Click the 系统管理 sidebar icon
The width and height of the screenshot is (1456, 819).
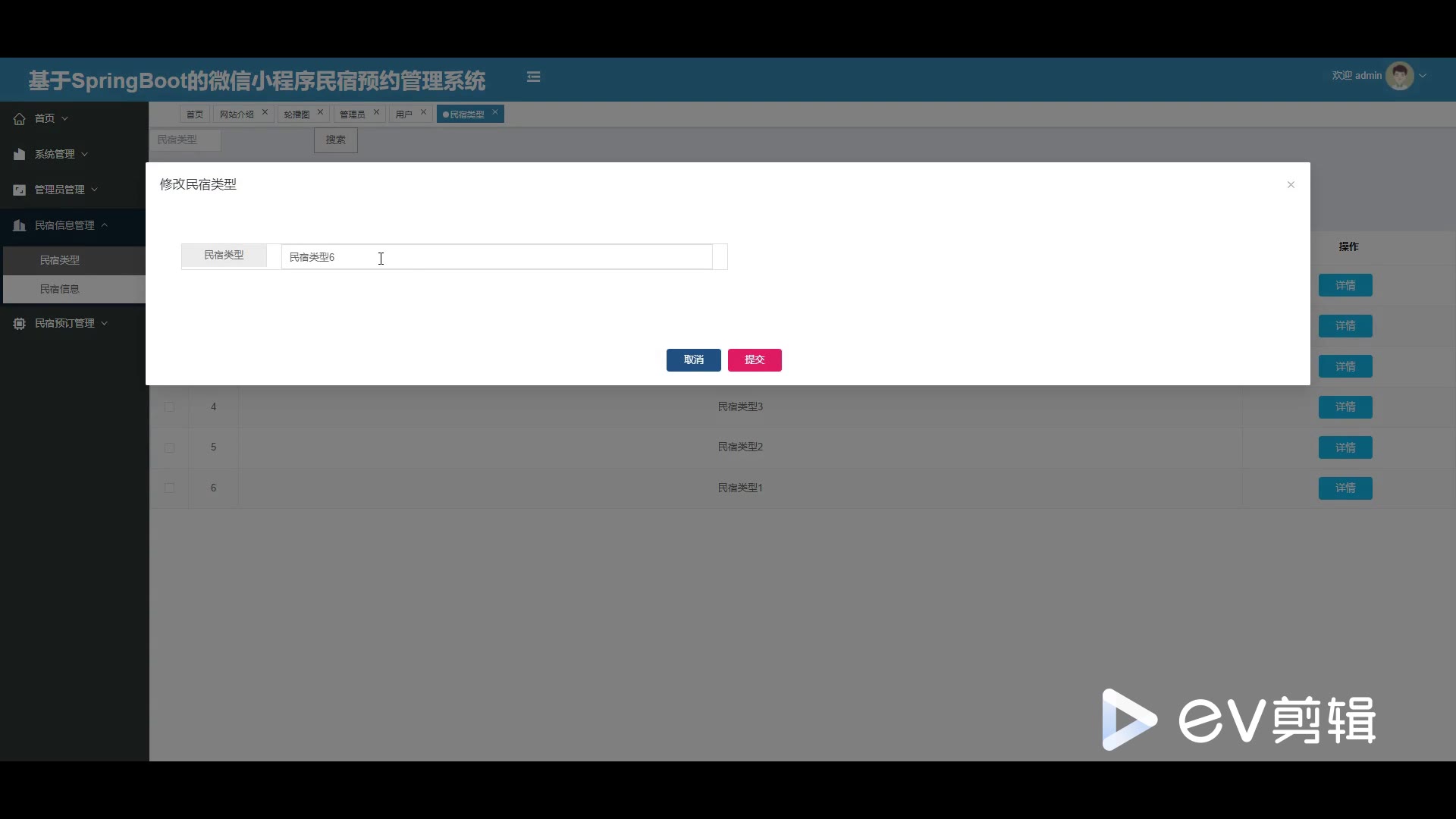[20, 154]
